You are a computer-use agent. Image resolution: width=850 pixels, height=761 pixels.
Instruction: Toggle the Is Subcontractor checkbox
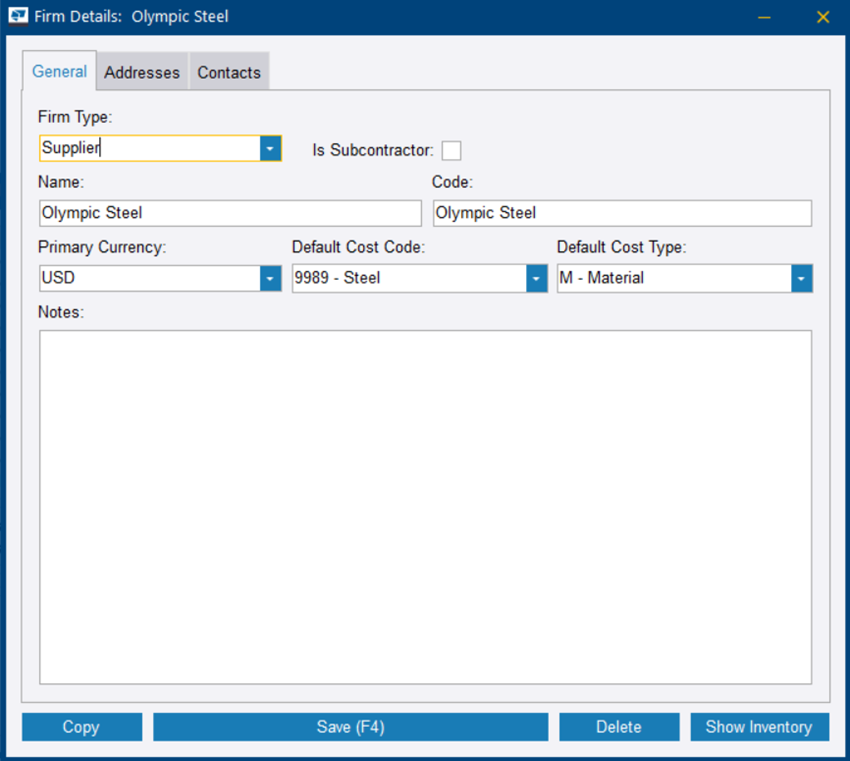[452, 150]
